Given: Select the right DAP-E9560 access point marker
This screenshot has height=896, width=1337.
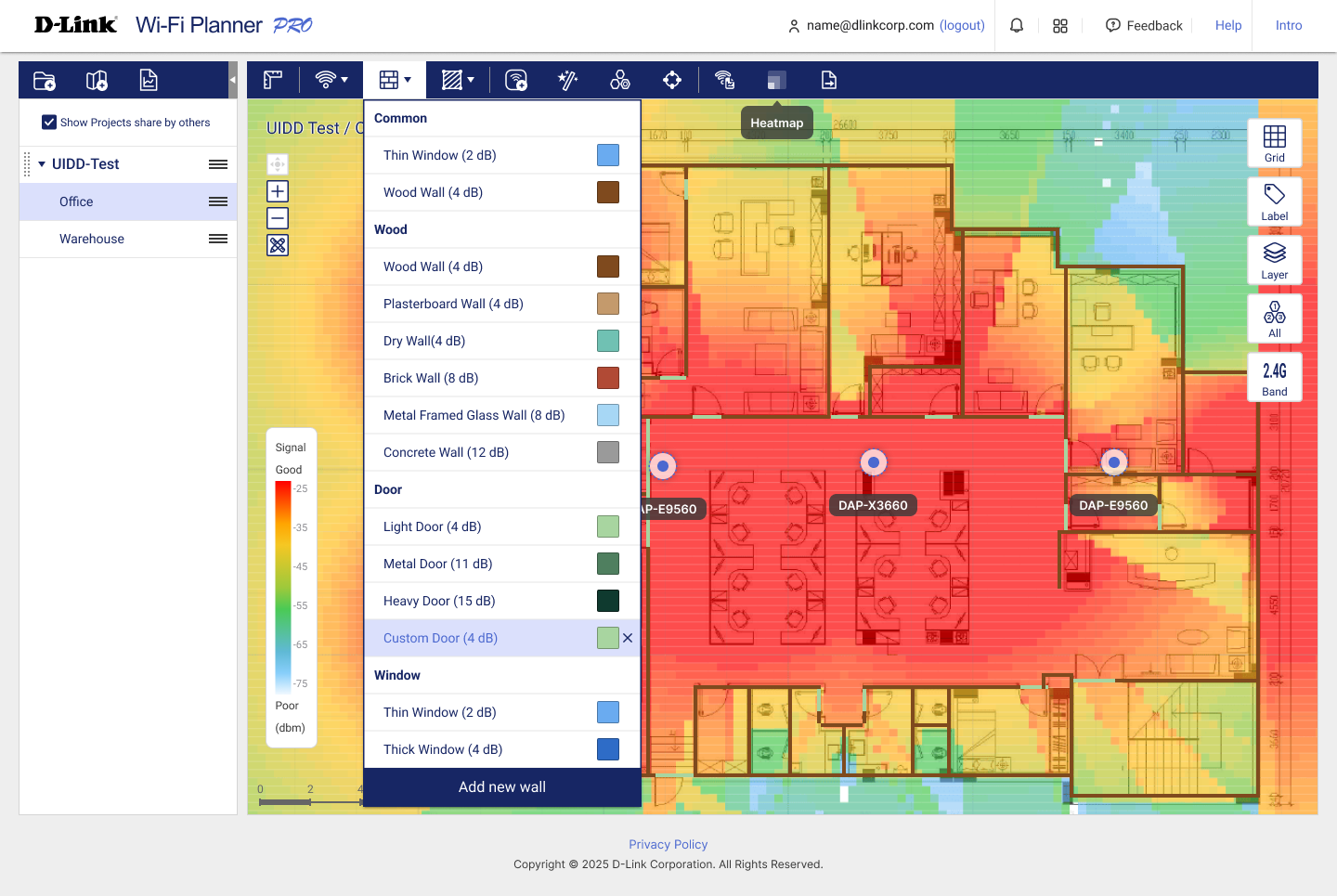Looking at the screenshot, I should coord(1114,461).
